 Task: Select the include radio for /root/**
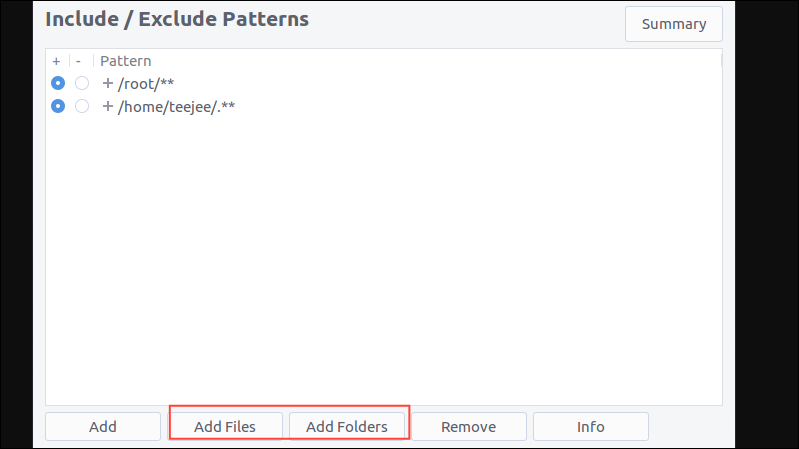58,83
